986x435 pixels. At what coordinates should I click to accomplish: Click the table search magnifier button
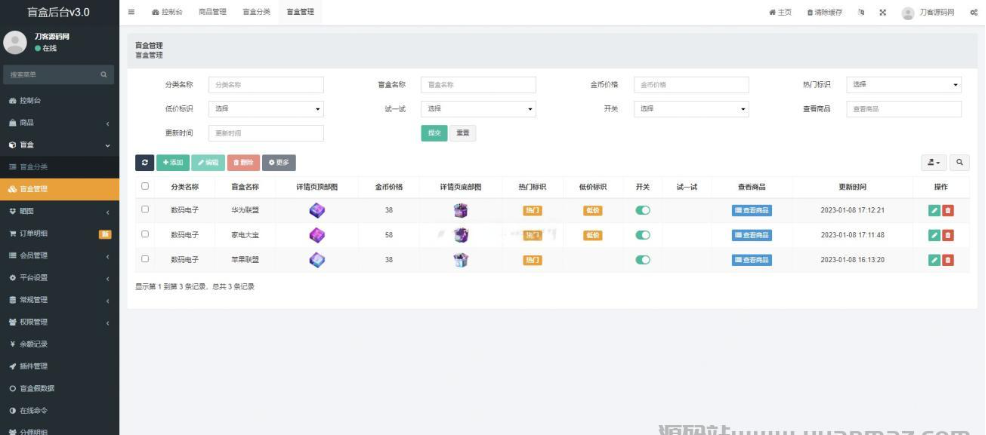tap(960, 162)
